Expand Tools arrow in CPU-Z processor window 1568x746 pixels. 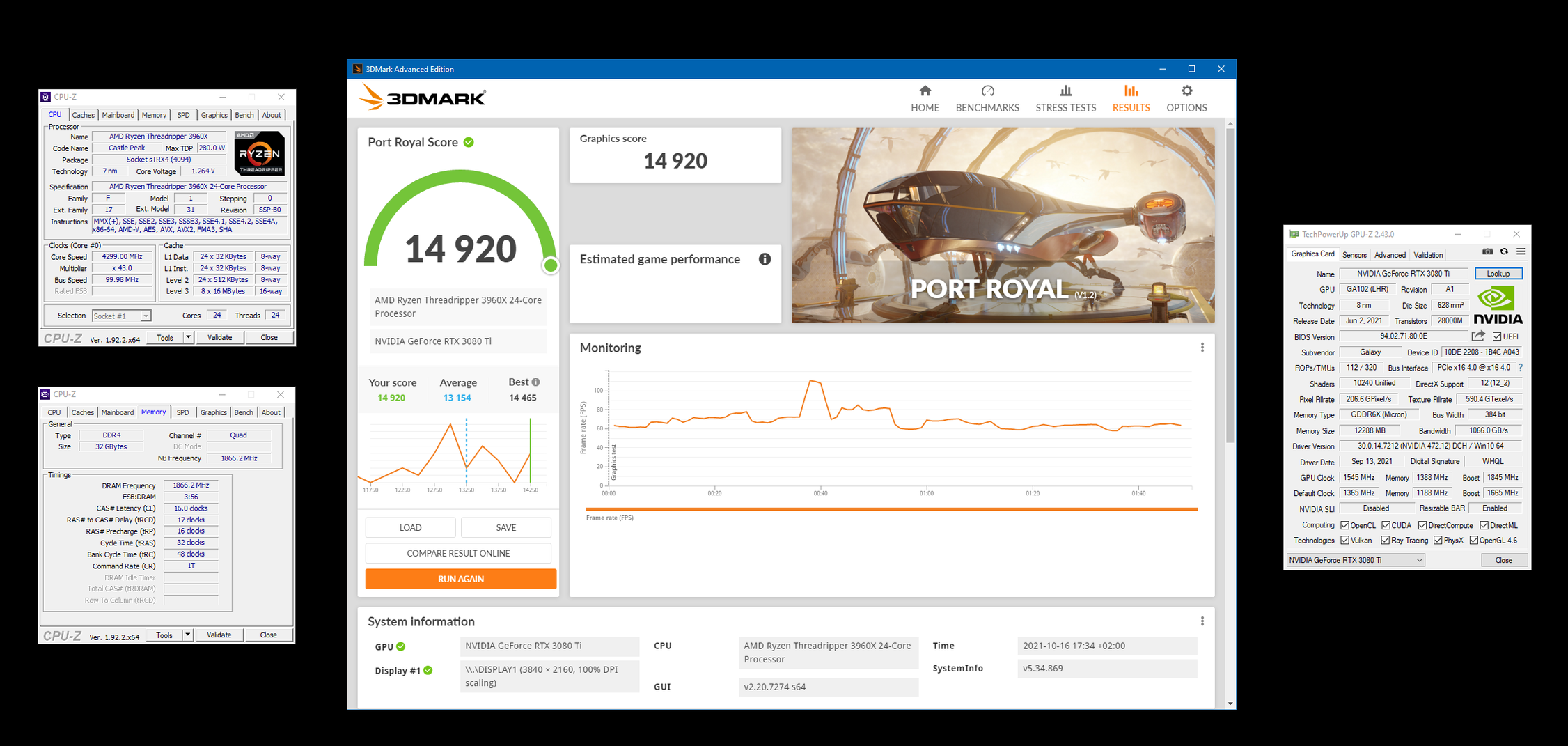tap(188, 337)
